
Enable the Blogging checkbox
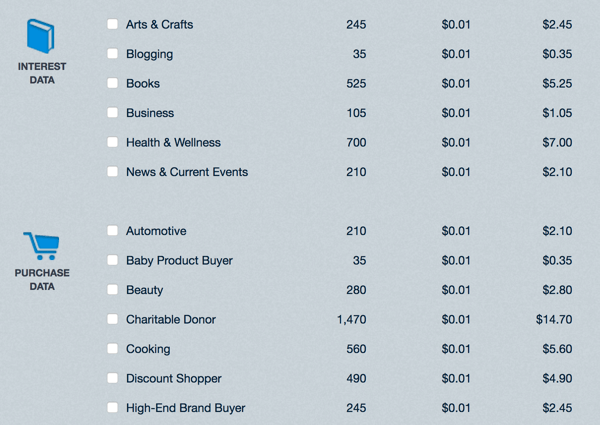pyautogui.click(x=112, y=53)
